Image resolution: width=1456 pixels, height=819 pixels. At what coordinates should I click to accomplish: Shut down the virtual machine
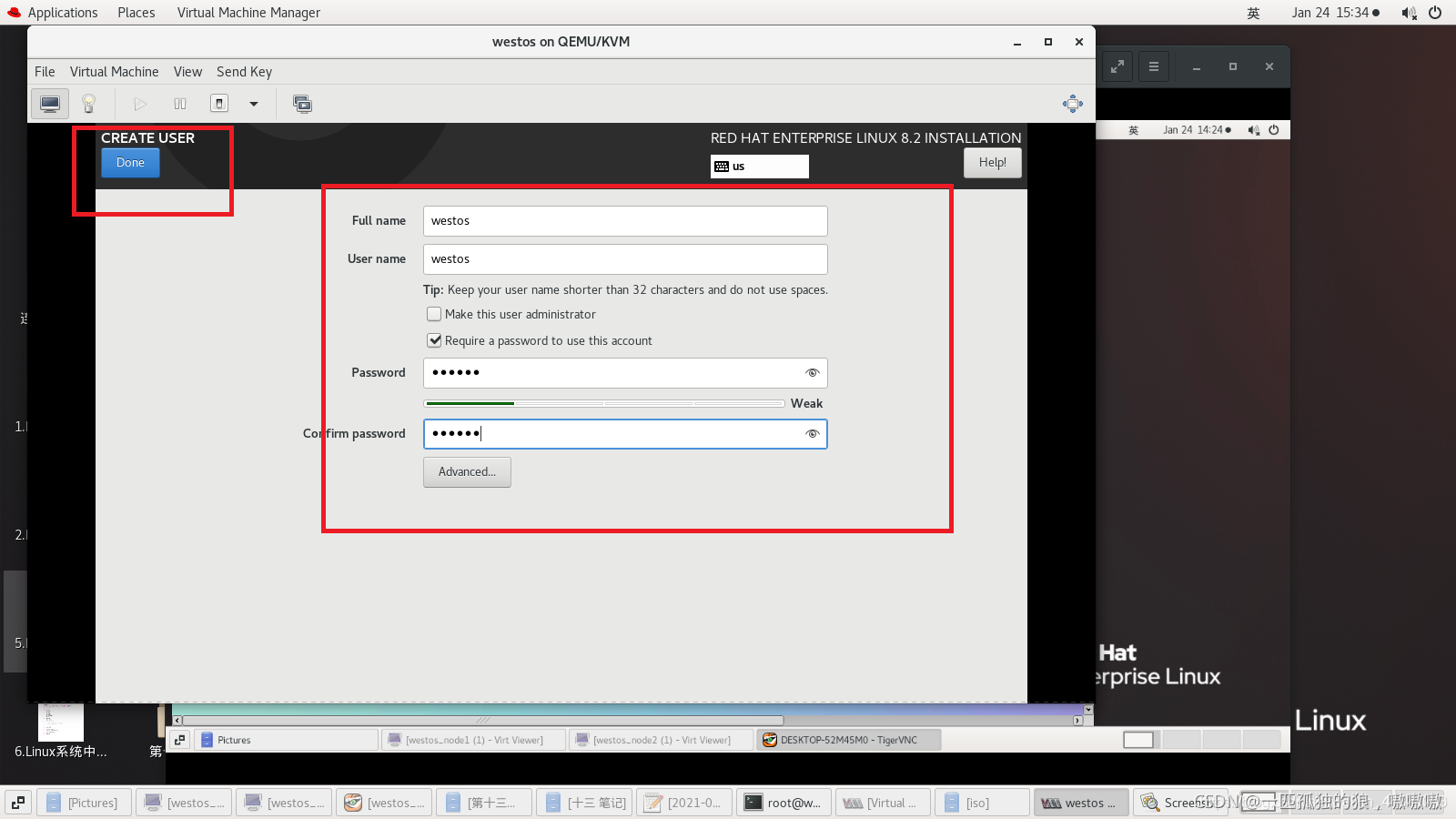click(219, 104)
